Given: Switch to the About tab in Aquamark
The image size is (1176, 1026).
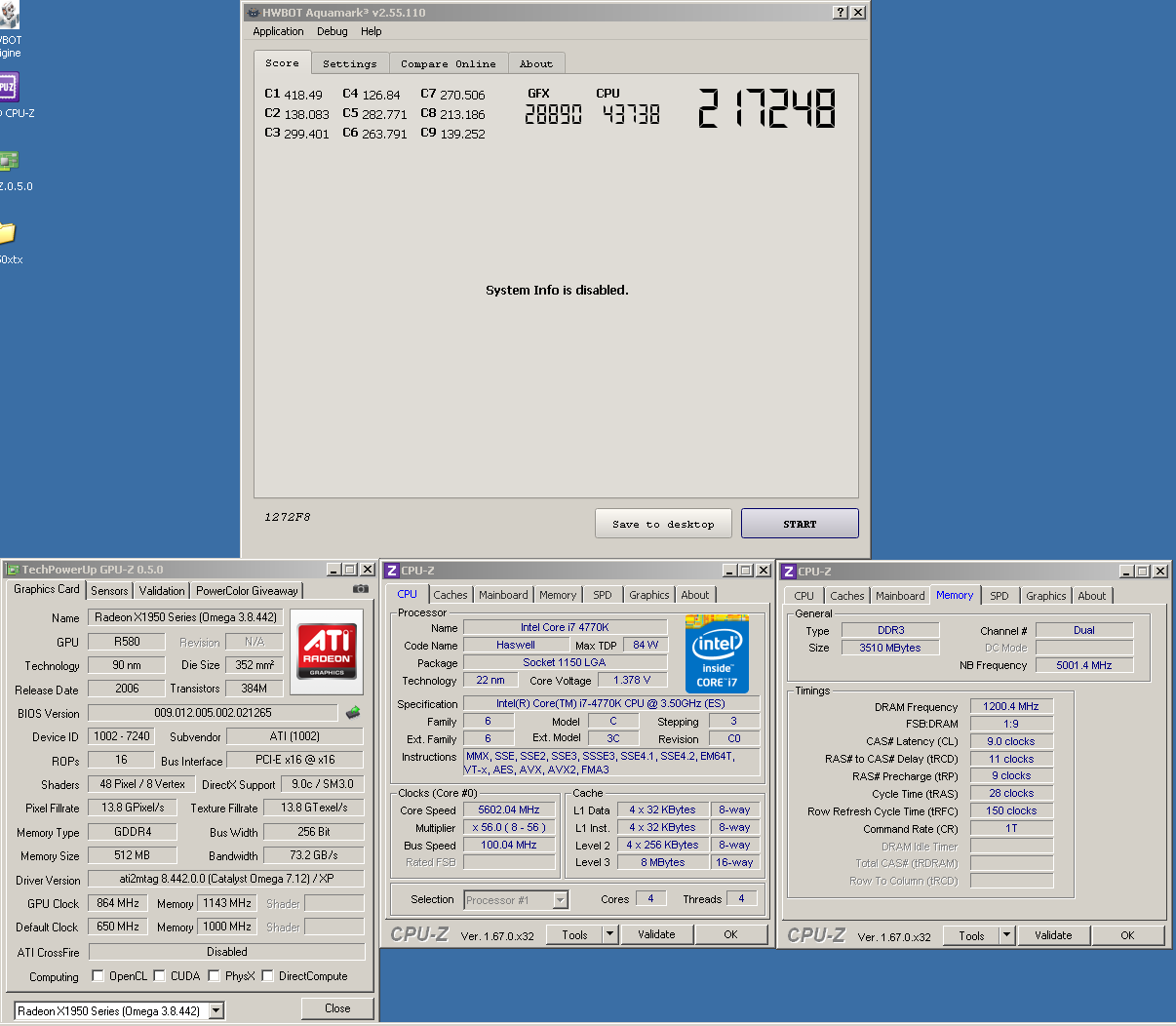Looking at the screenshot, I should coord(536,63).
